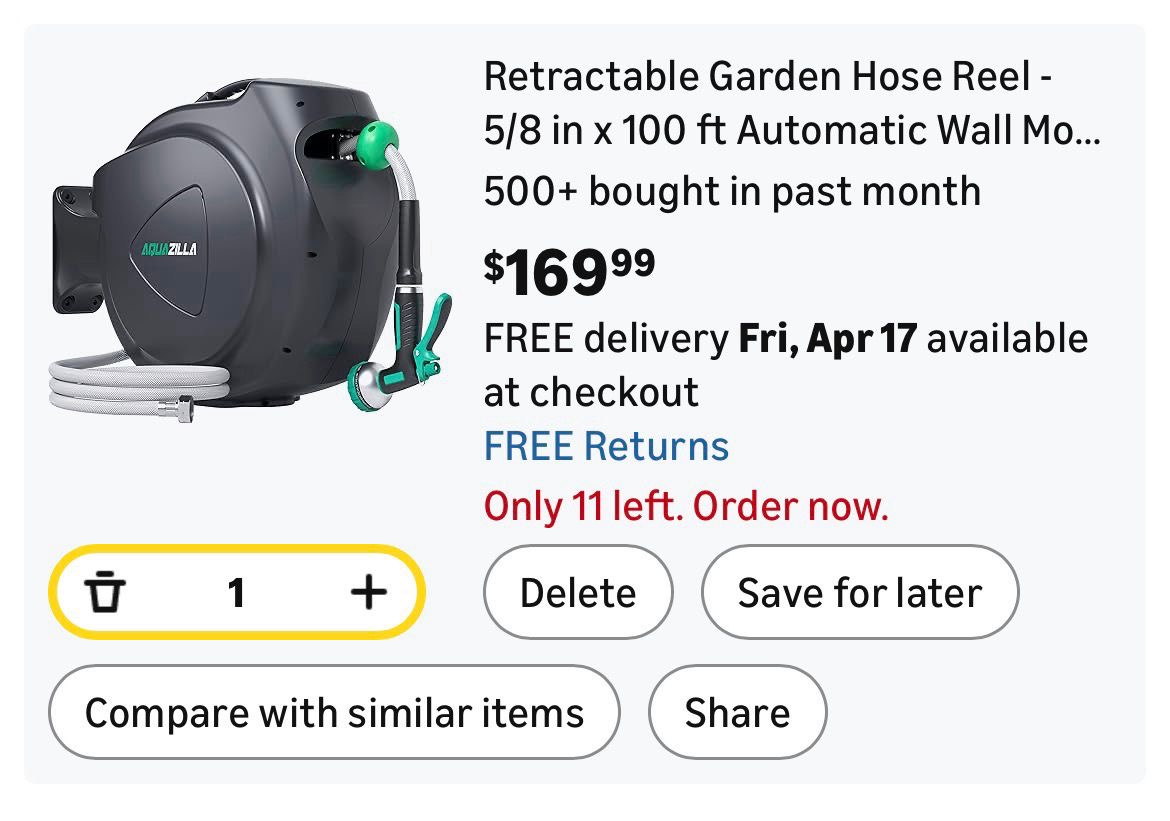Click the $169.99 price

pos(570,271)
